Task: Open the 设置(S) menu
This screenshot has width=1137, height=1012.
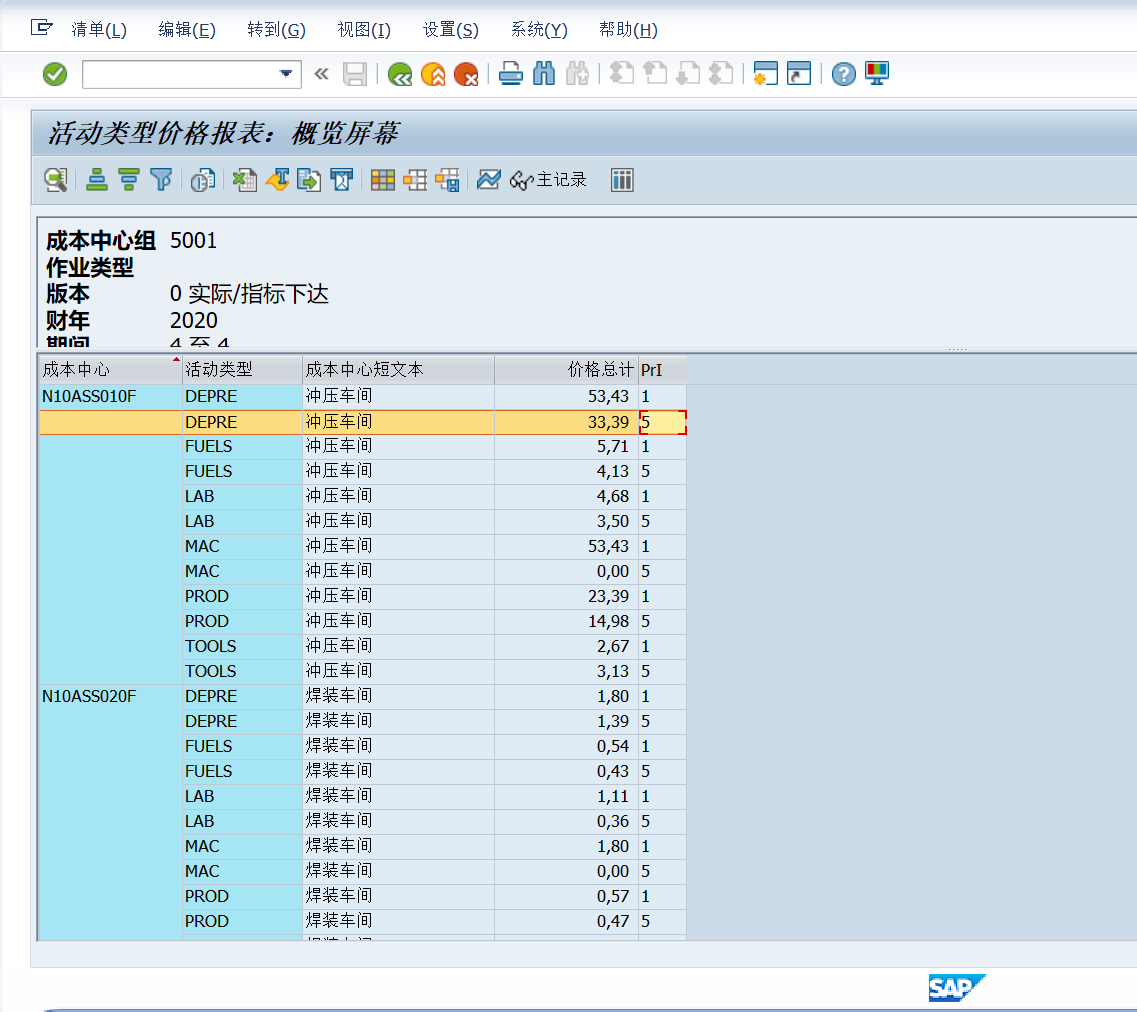Action: 450,30
